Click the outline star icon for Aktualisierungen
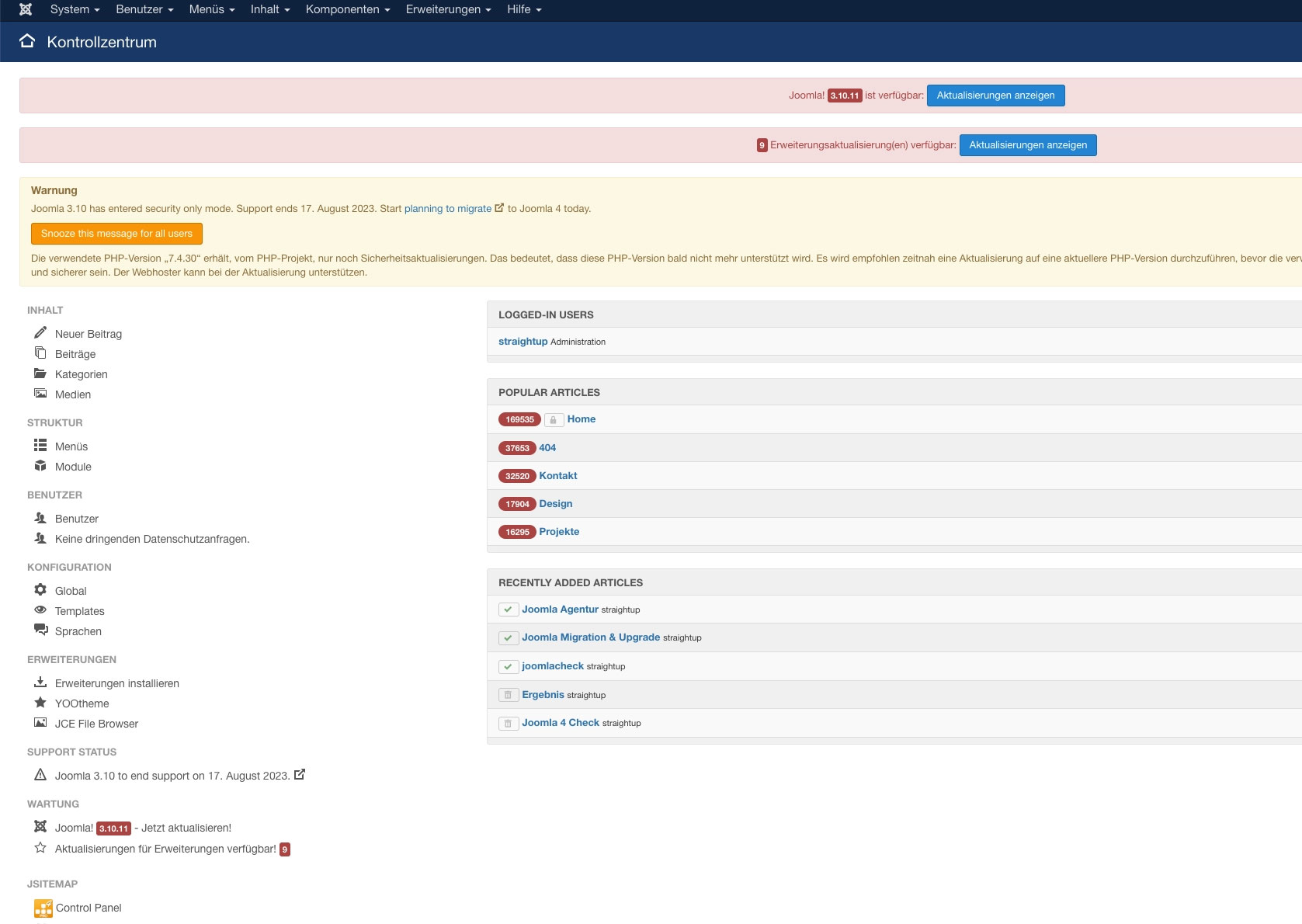Viewport: 1302px width, 924px height. 40,847
